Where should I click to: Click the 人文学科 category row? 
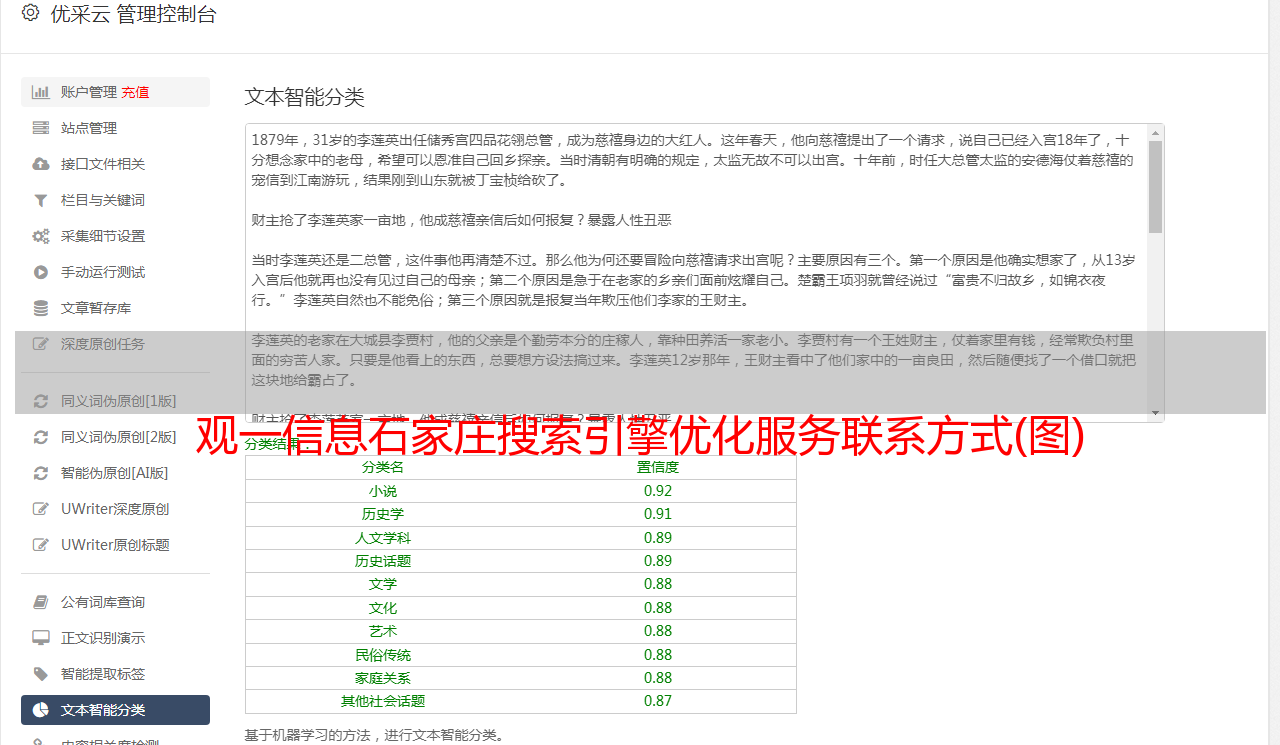(x=521, y=538)
